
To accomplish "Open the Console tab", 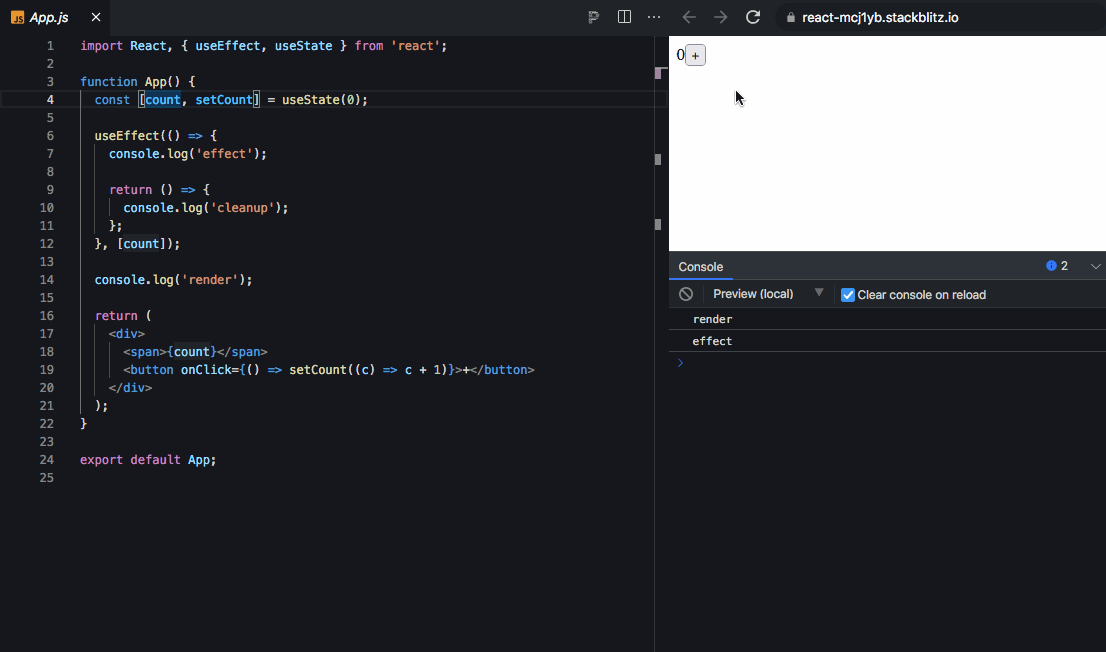I will point(700,267).
